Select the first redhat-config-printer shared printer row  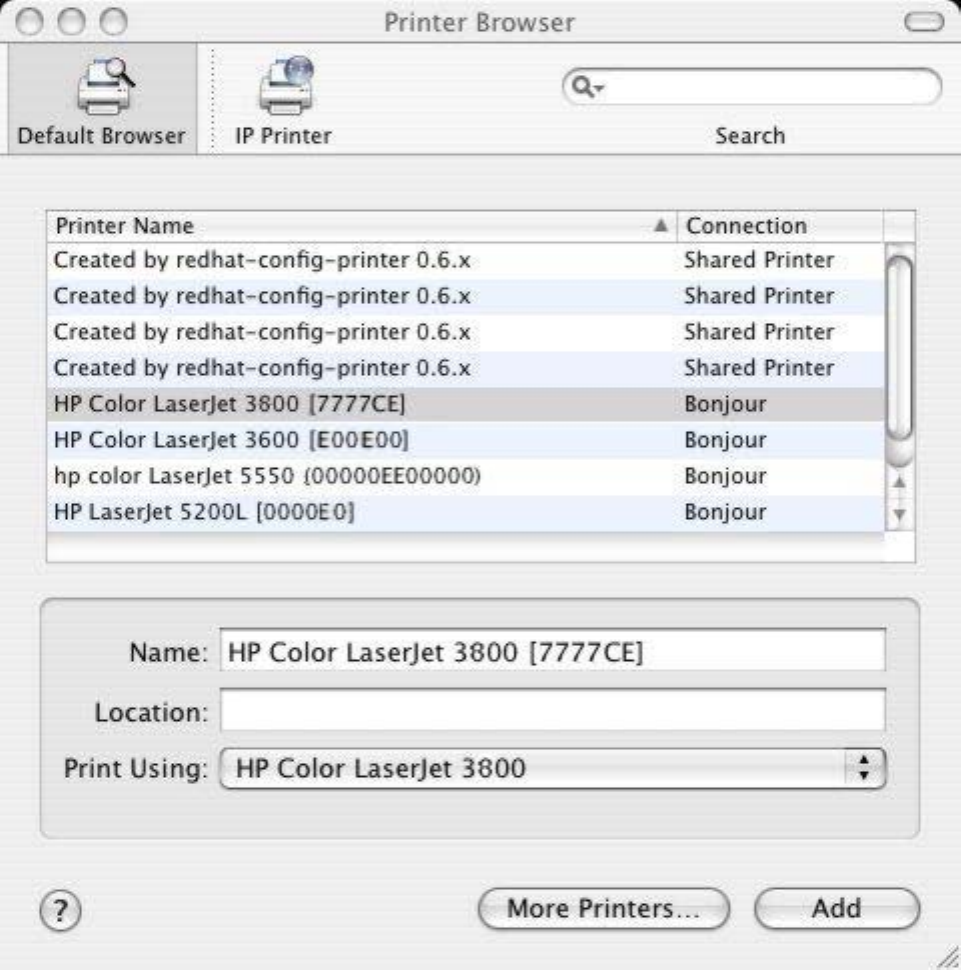(465, 260)
